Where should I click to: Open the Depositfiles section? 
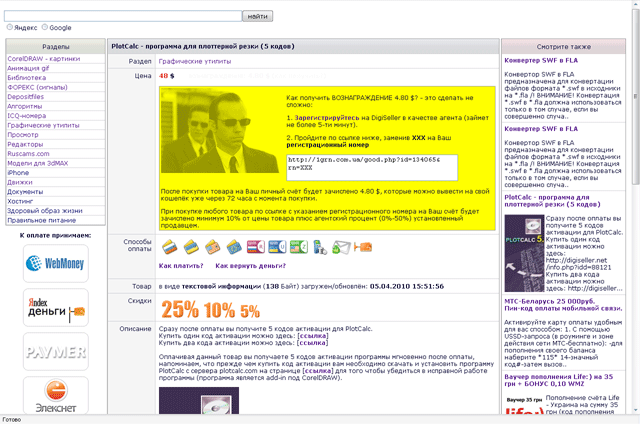tap(25, 97)
